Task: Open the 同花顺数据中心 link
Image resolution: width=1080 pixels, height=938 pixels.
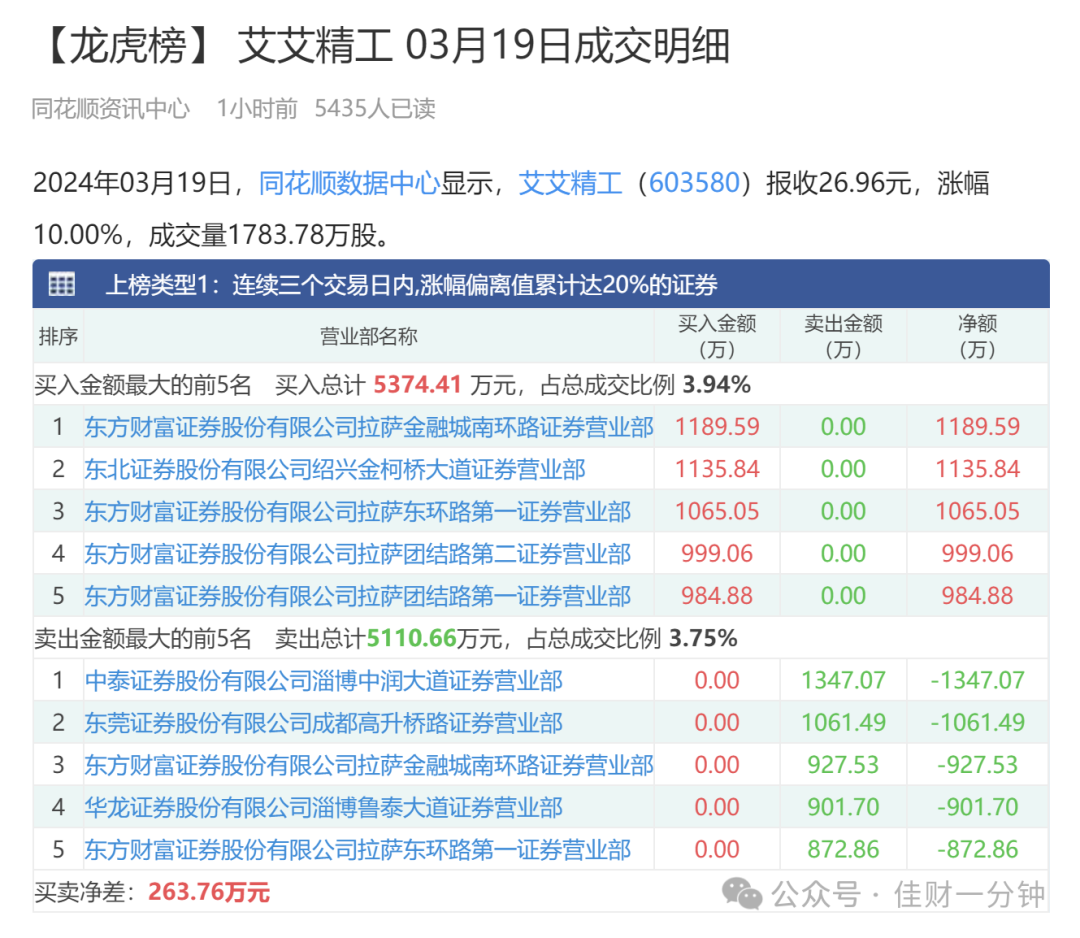Action: (x=349, y=183)
